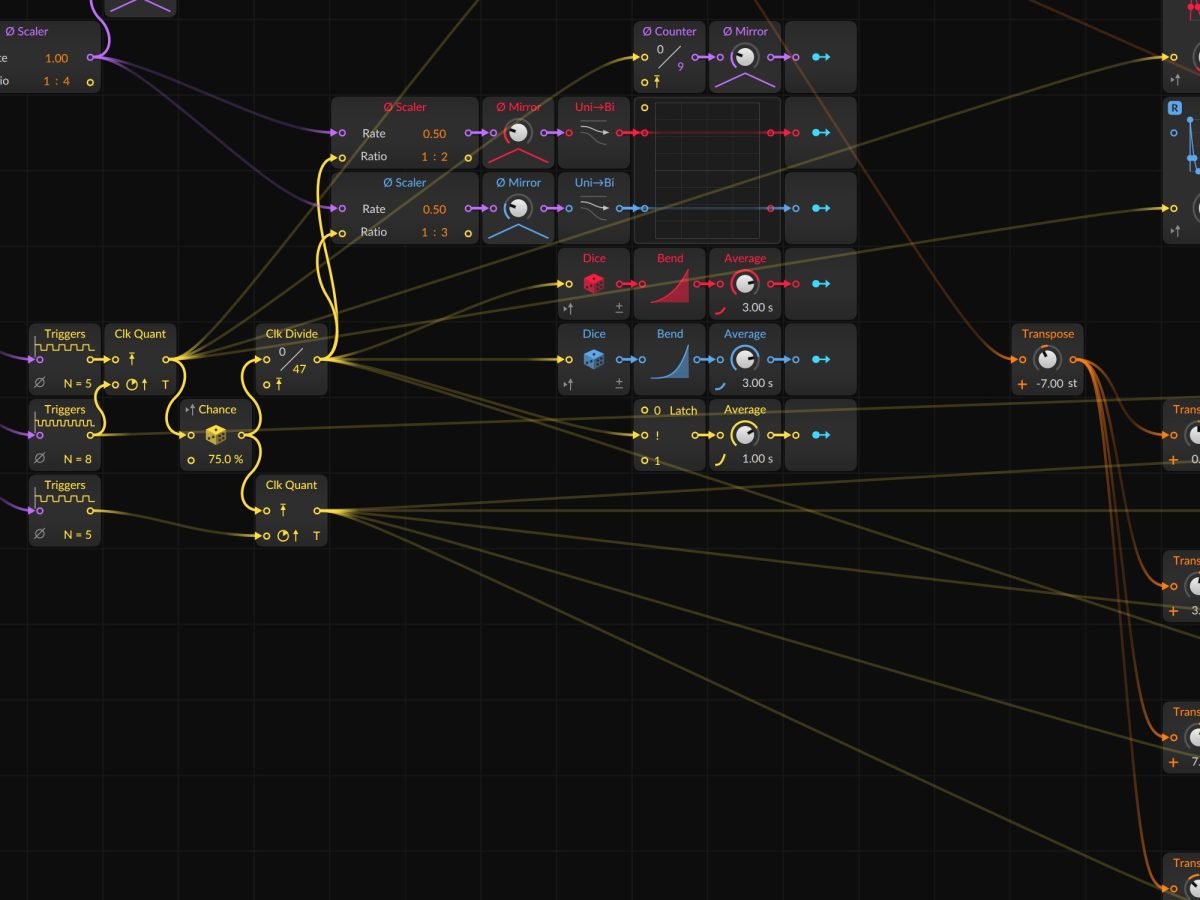Toggle the T switch on upper Clk Quant

[x=165, y=384]
